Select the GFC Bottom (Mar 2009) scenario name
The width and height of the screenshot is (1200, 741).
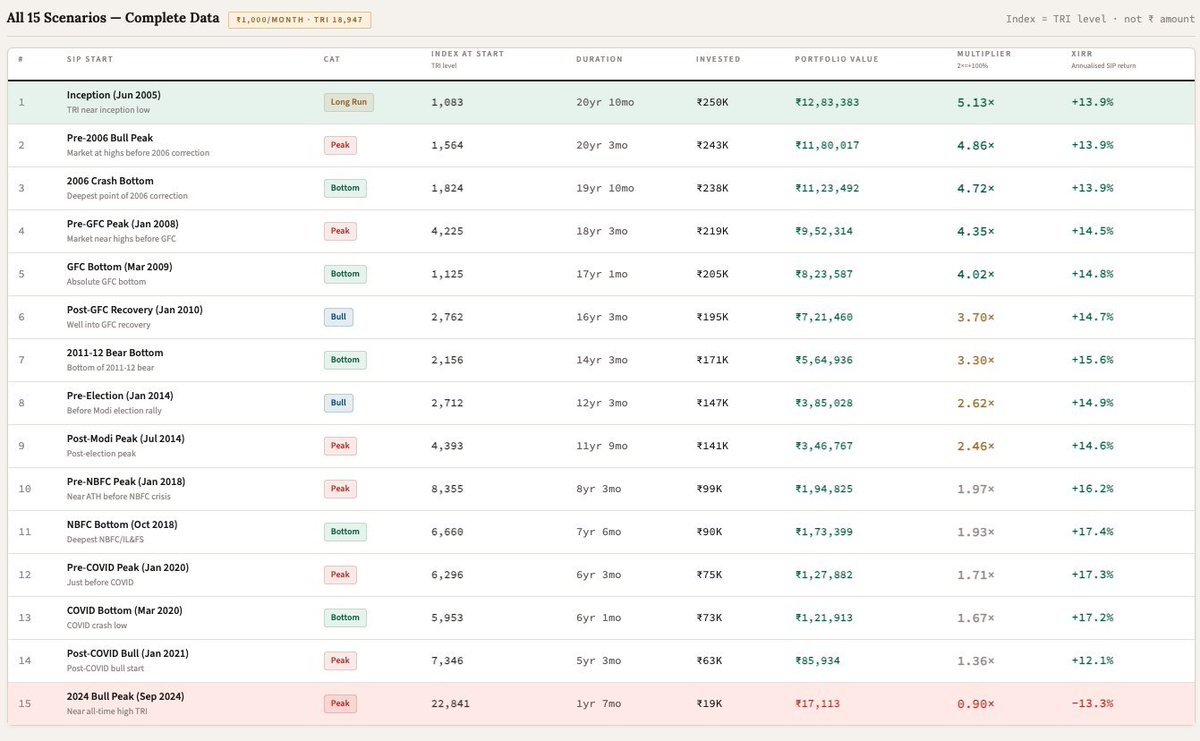point(118,267)
